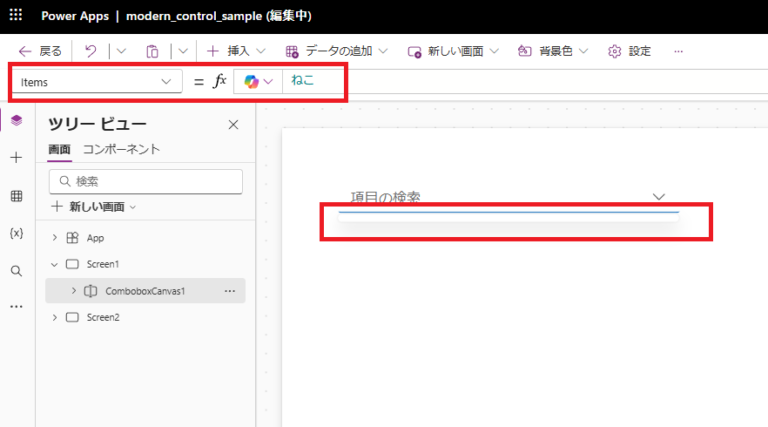Open the Copilot formula icon dropdown
This screenshot has width=768, height=427.
point(258,82)
